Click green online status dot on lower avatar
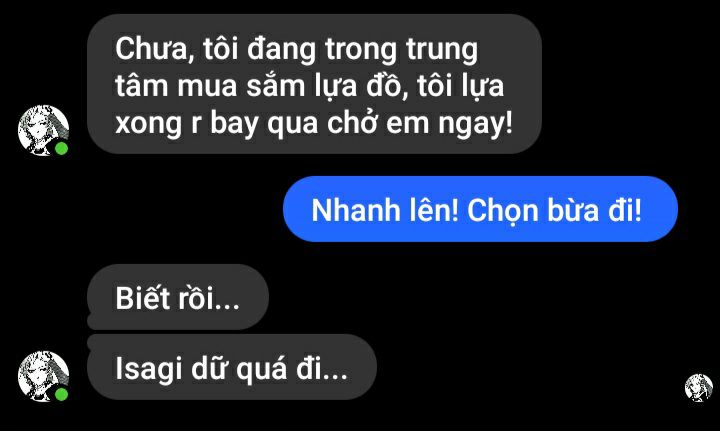The height and width of the screenshot is (431, 720). 62,394
